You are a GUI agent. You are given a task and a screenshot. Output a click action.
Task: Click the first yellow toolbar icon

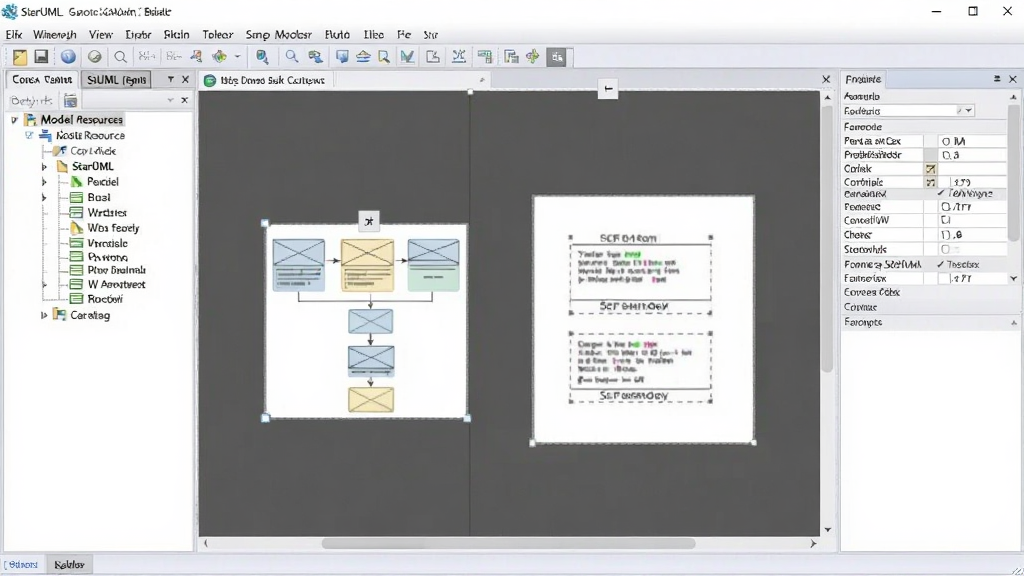click(20, 57)
